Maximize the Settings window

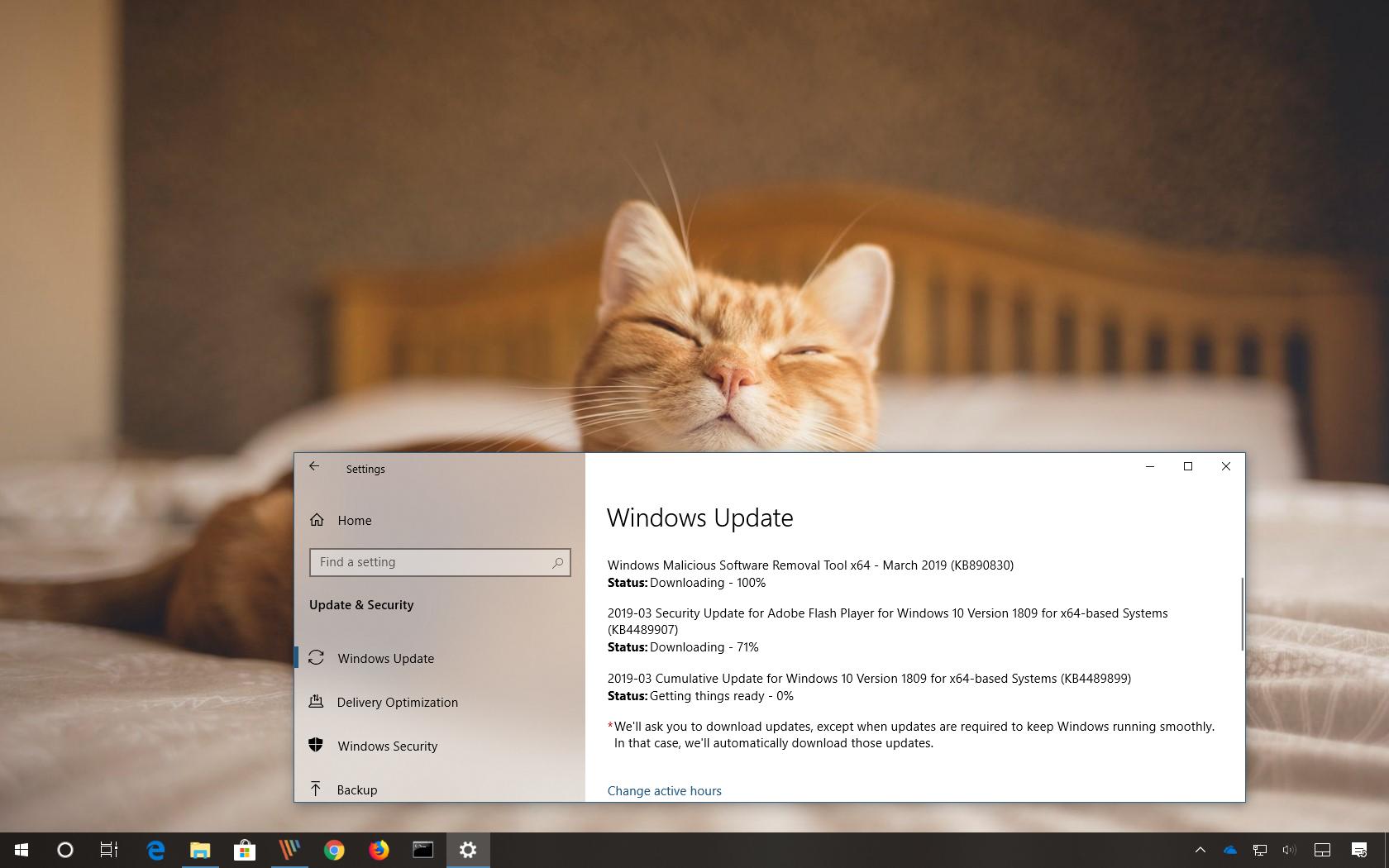coord(1188,466)
